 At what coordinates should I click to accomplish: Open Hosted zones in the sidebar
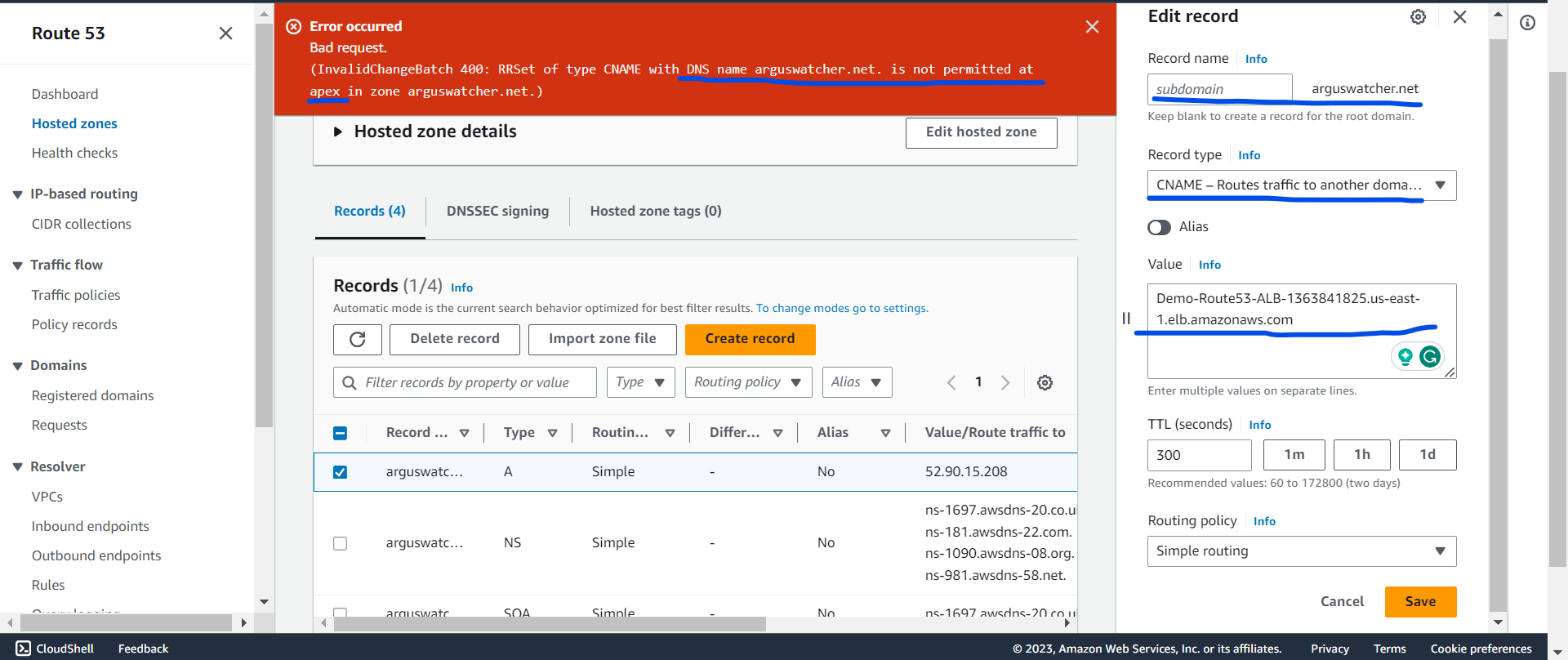[74, 123]
